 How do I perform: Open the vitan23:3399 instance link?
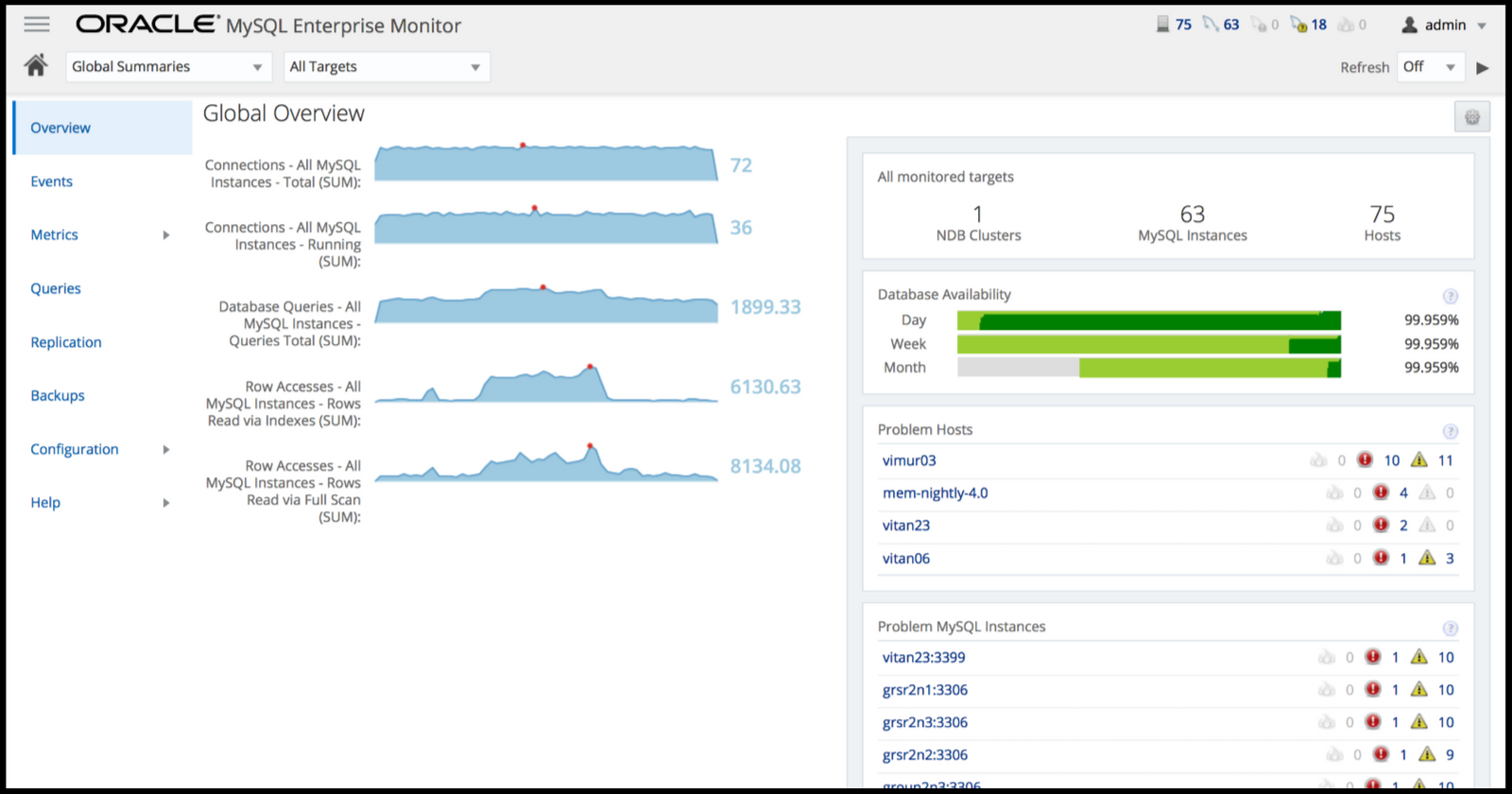(923, 657)
